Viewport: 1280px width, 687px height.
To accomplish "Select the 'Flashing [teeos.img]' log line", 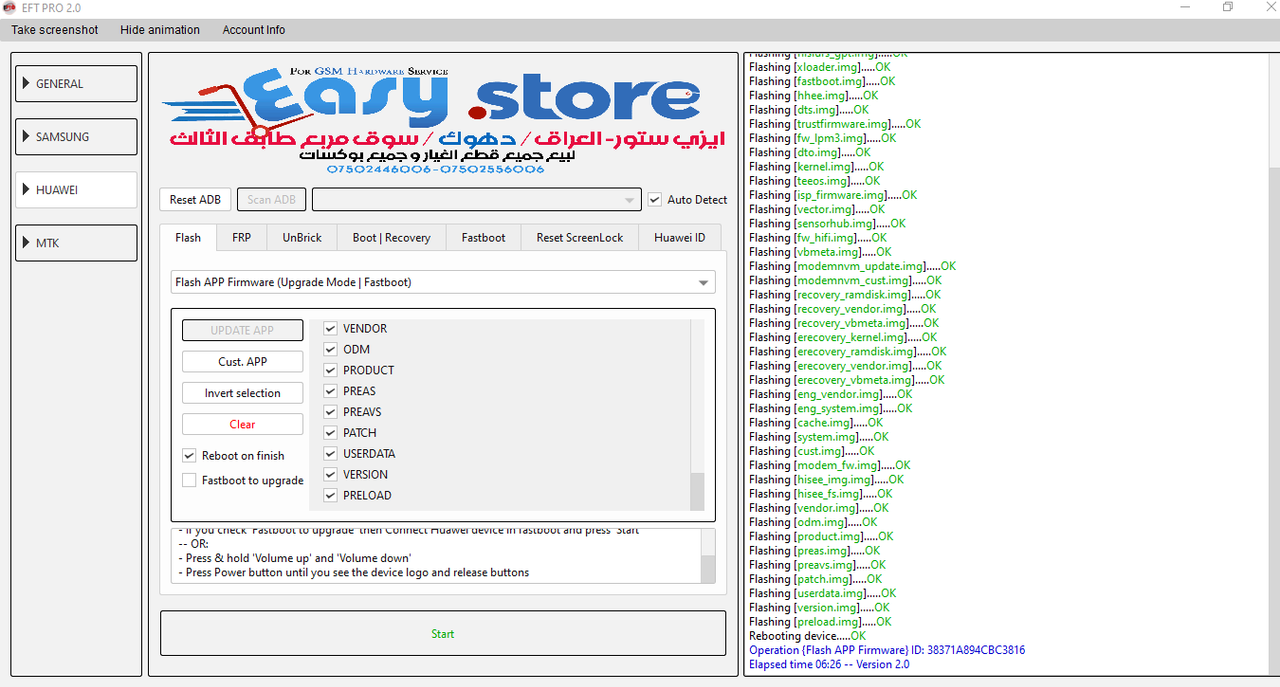I will tap(814, 181).
